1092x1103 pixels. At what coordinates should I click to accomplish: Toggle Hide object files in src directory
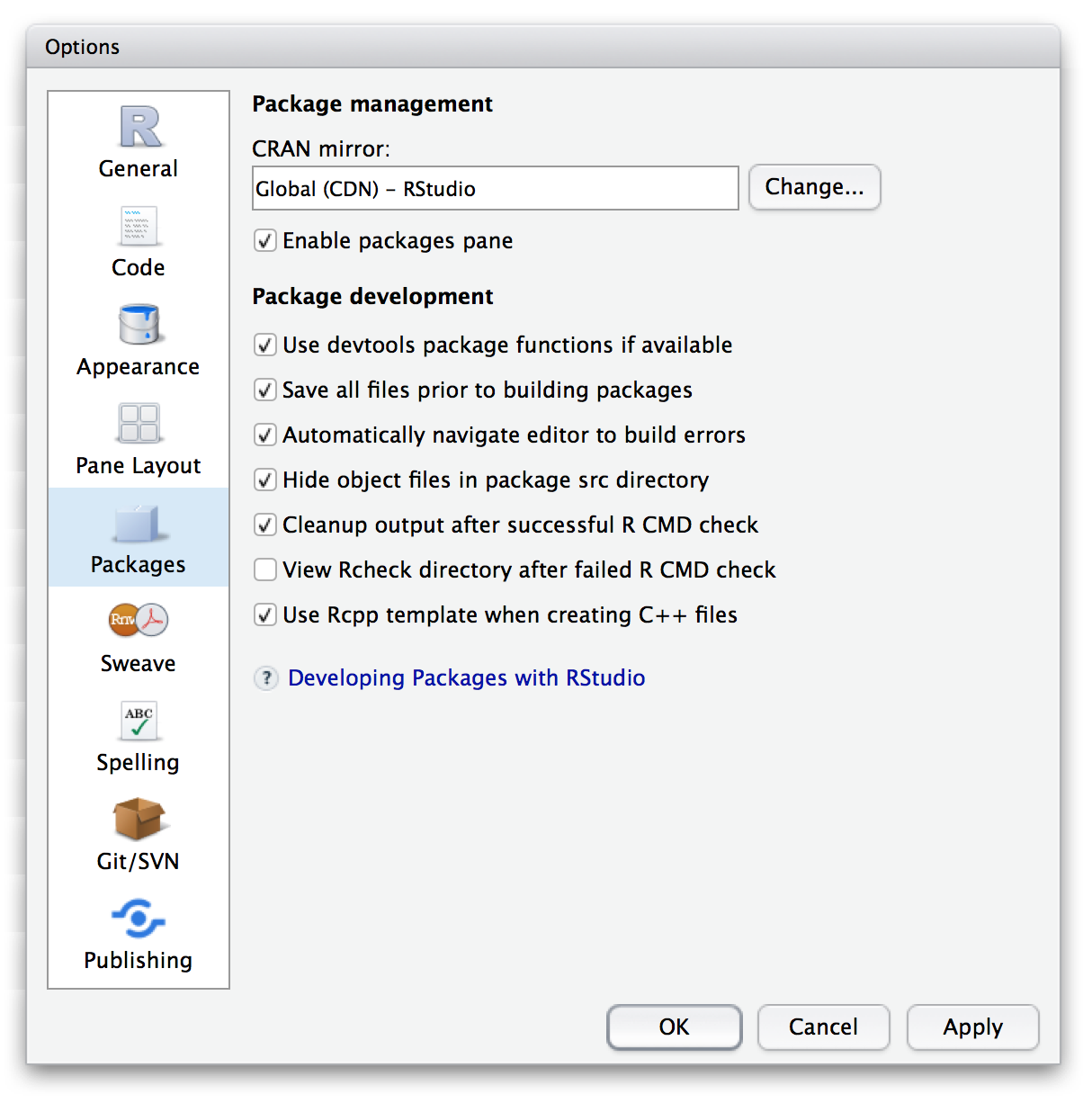tap(264, 480)
